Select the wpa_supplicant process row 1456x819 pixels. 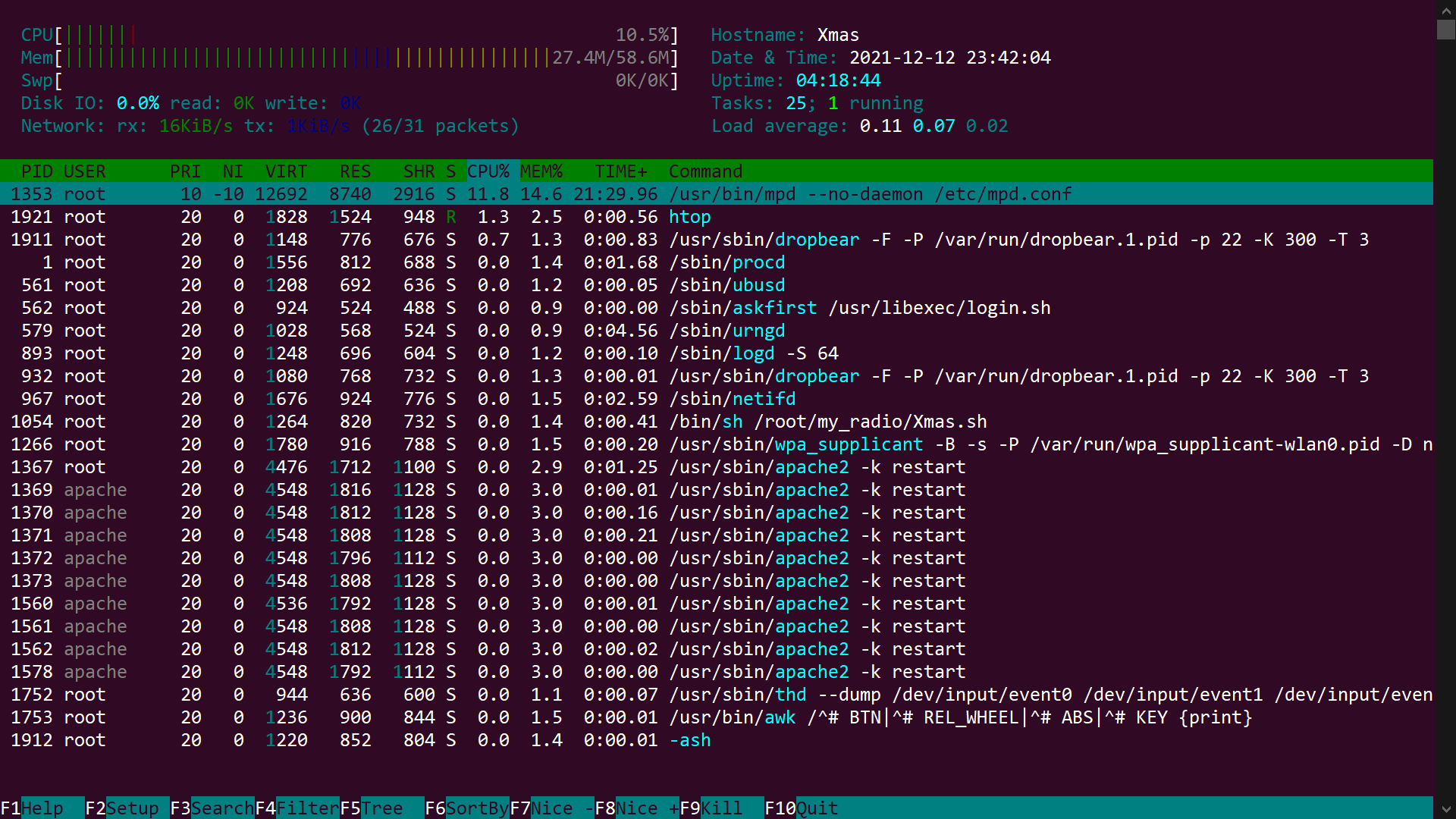tap(848, 444)
